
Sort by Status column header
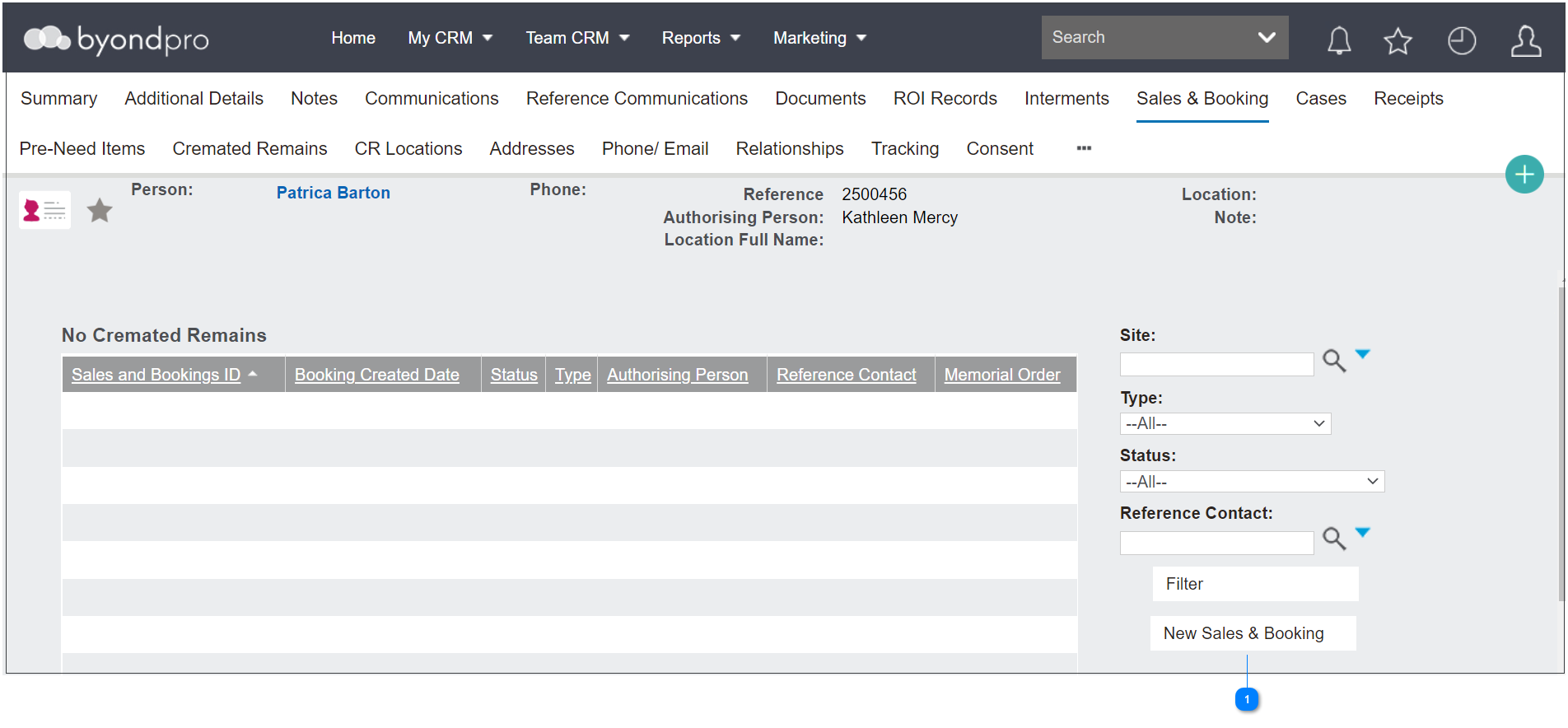pyautogui.click(x=514, y=375)
